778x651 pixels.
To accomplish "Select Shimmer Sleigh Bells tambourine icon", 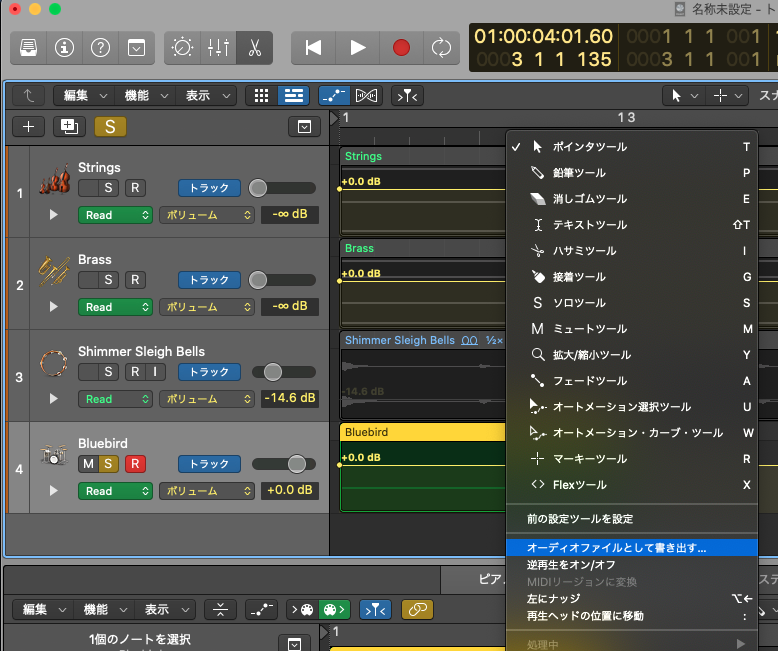I will 54,363.
